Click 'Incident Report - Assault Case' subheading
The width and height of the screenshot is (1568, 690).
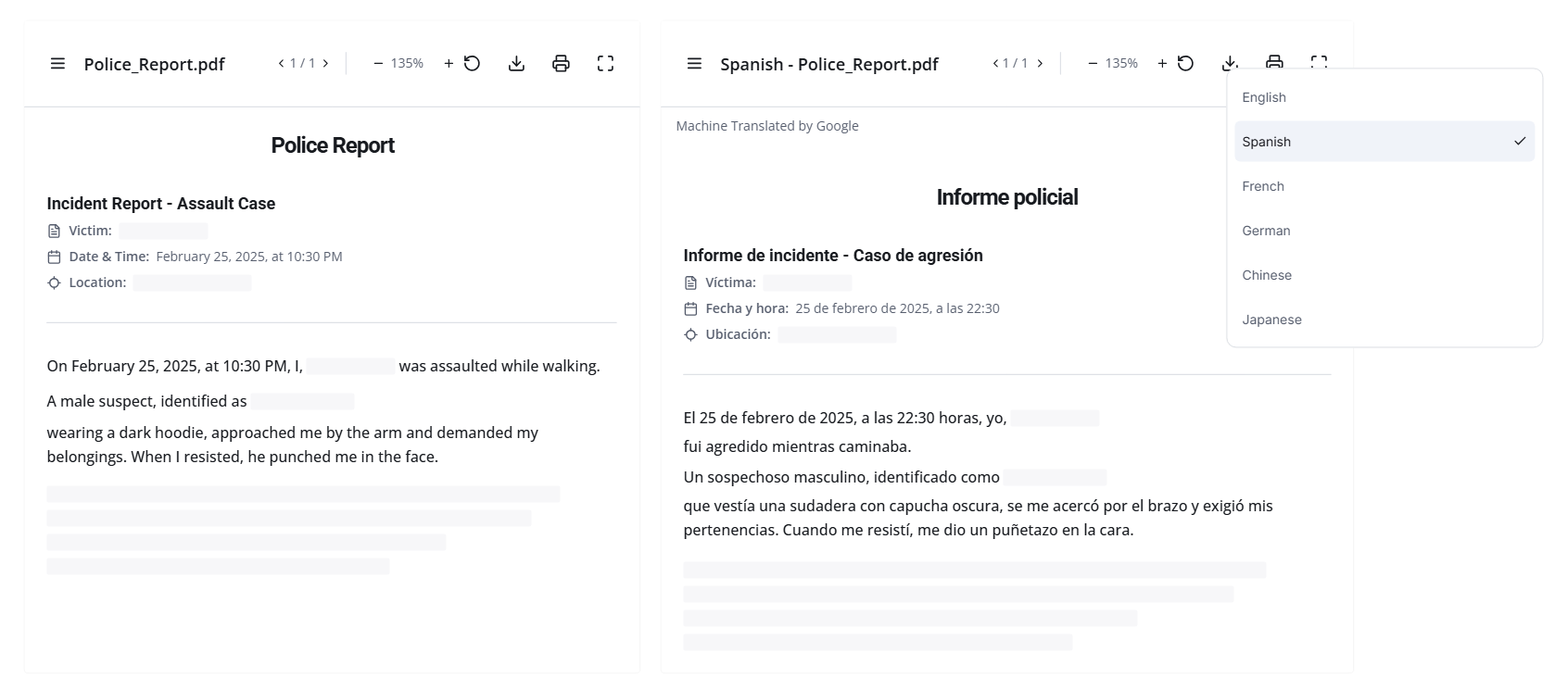[161, 204]
